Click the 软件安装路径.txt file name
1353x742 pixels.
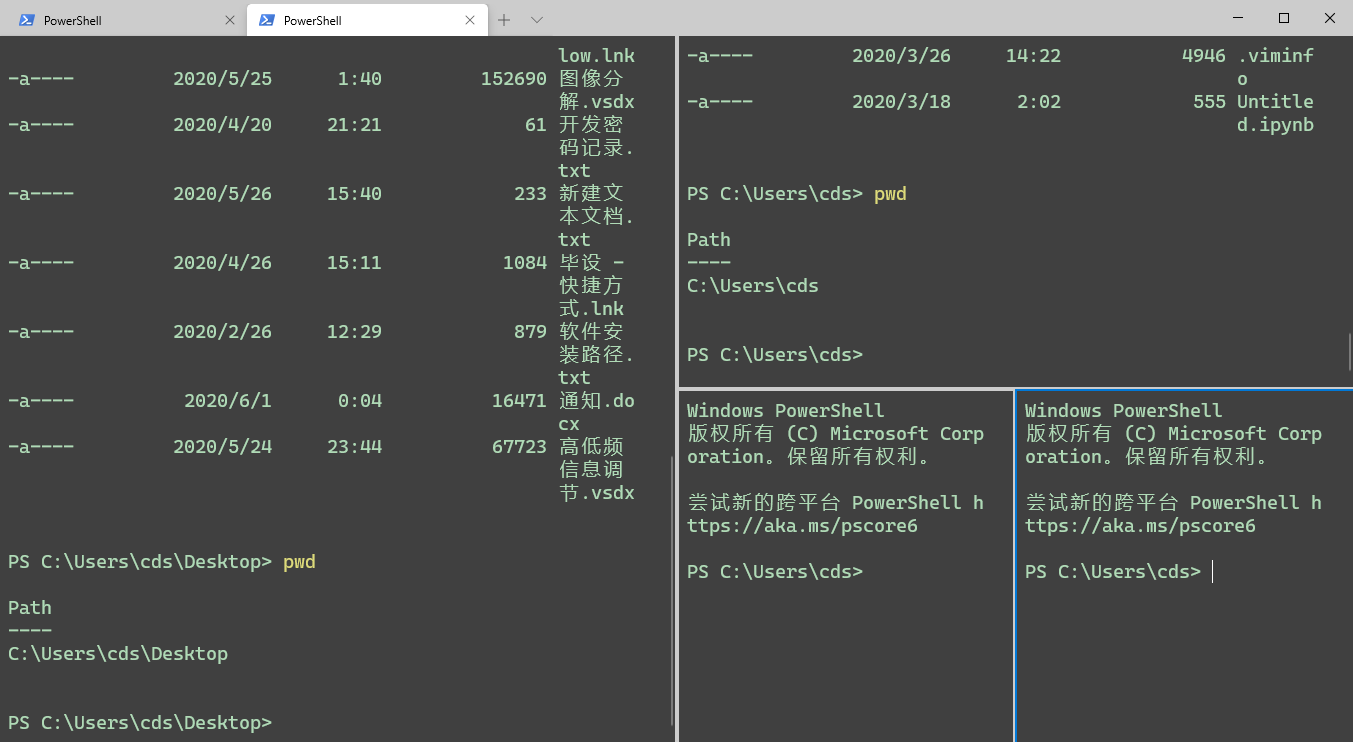(x=597, y=354)
